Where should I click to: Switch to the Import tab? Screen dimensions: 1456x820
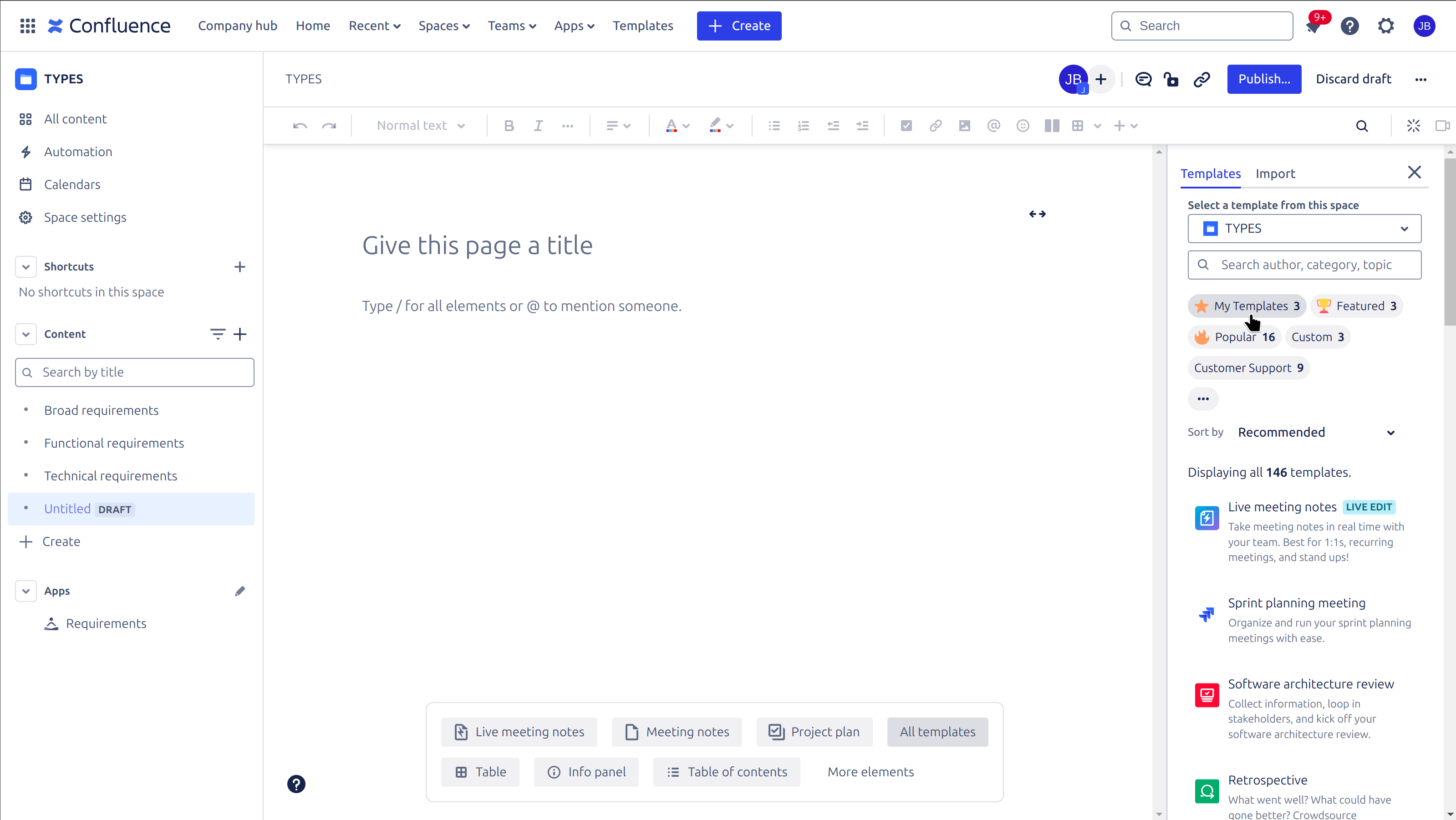1276,173
